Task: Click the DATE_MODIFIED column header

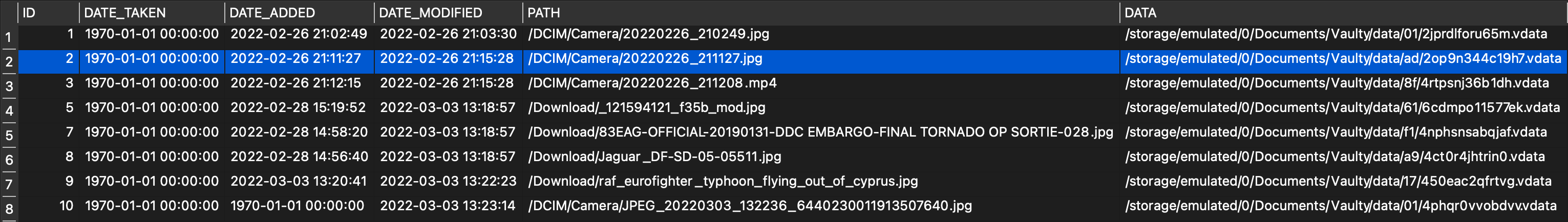Action: pos(448,13)
